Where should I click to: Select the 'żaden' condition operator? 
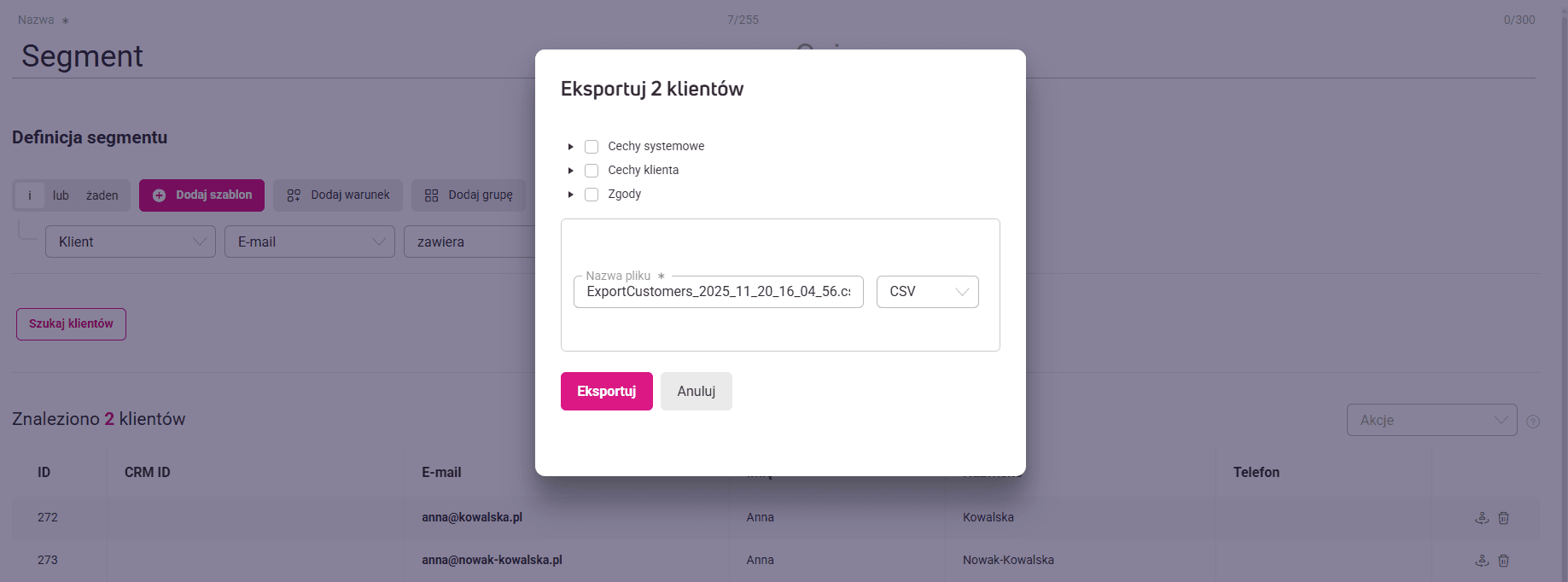click(102, 195)
